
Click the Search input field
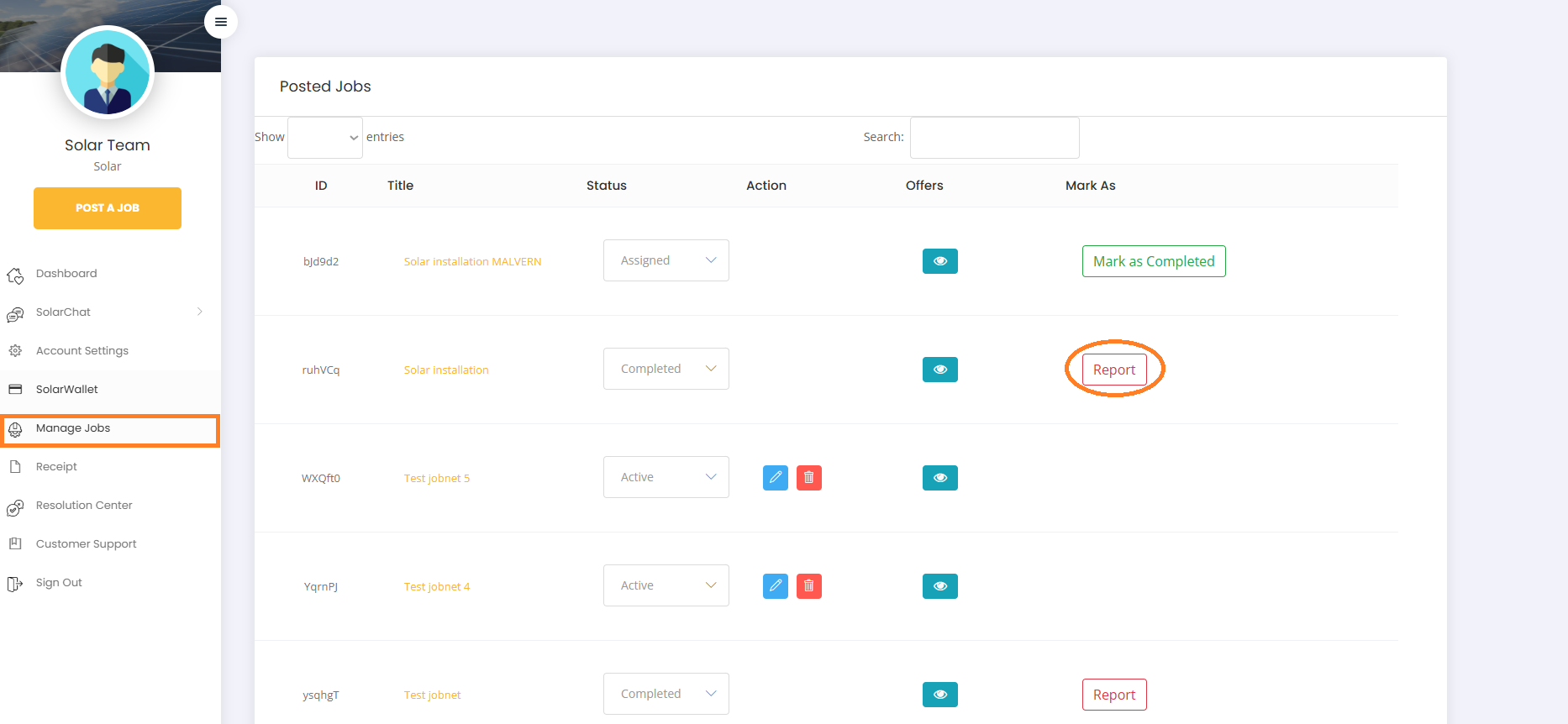[x=994, y=138]
